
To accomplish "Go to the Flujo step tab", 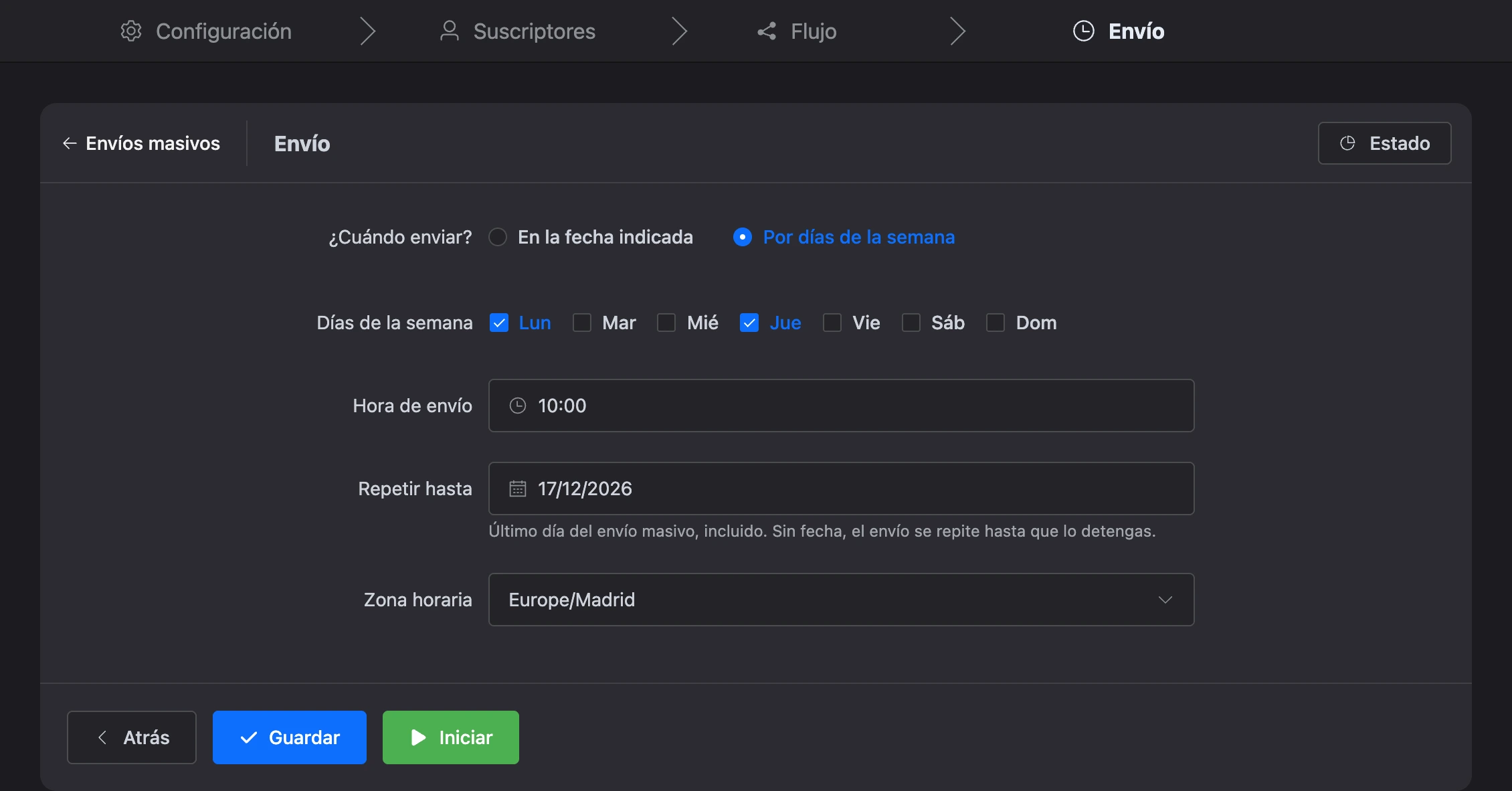I will [797, 31].
